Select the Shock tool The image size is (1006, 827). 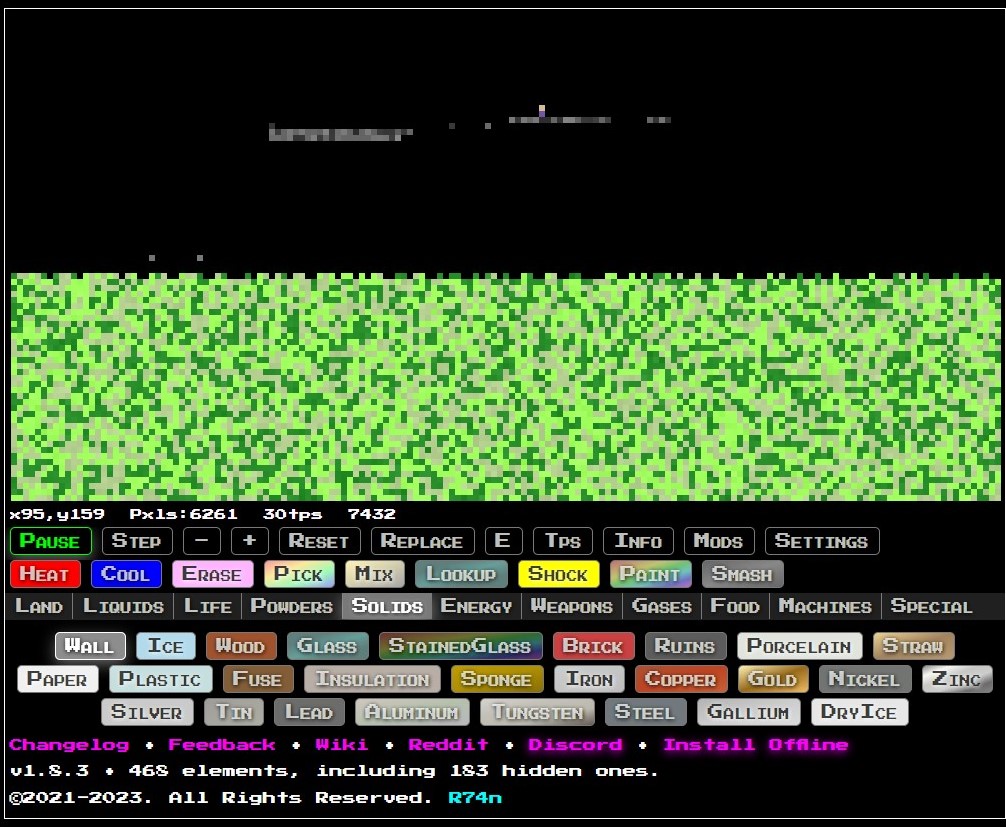558,574
